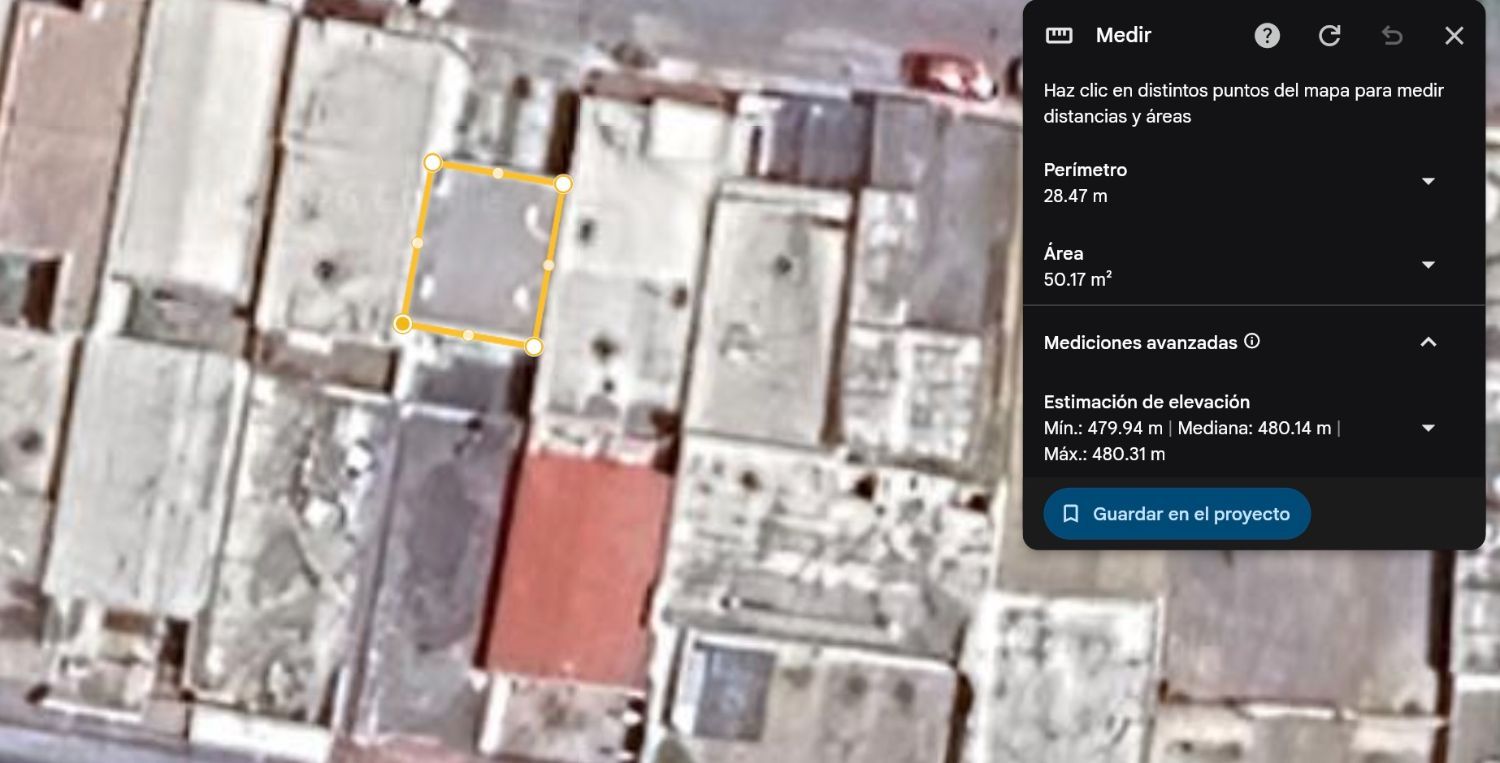
Task: Close the Medir measurement panel
Action: coord(1454,36)
